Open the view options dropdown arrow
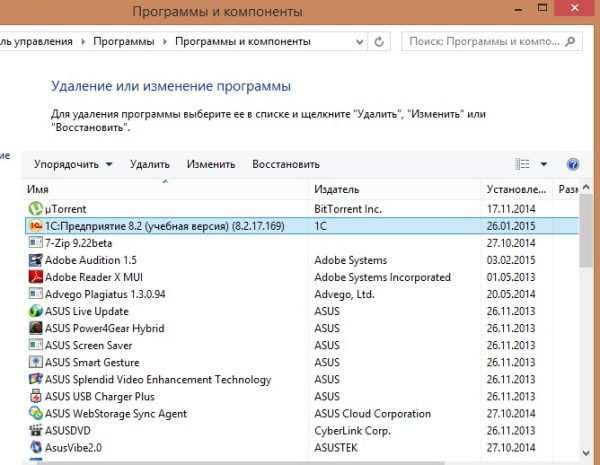The height and width of the screenshot is (465, 600). 544,164
